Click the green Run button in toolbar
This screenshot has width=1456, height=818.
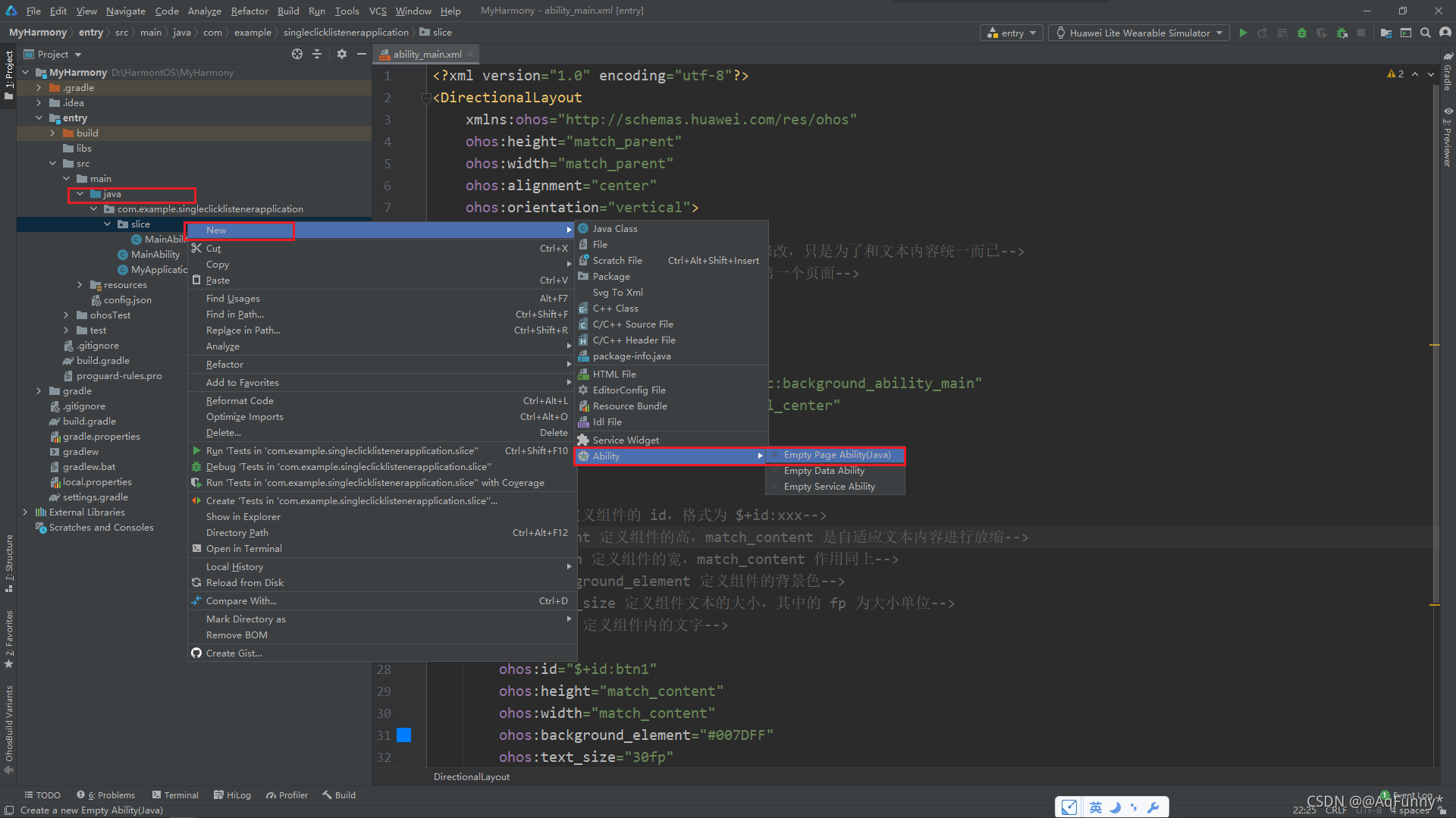coord(1243,33)
